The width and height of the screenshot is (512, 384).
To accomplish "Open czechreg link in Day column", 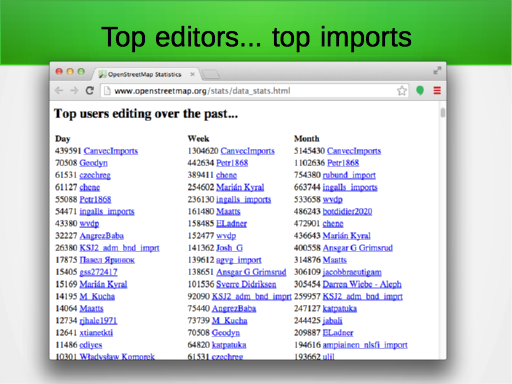I will point(95,175).
